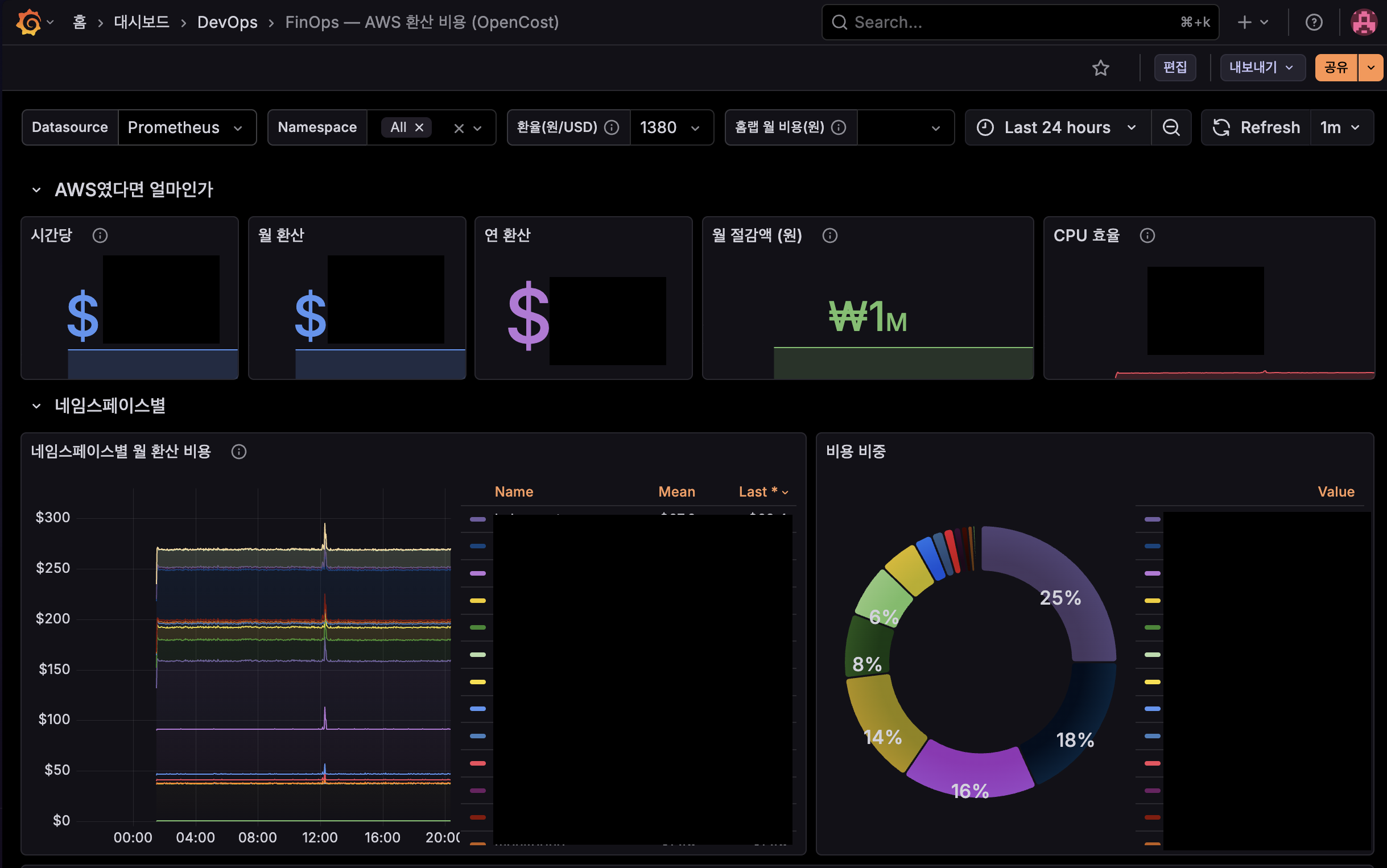Viewport: 1387px width, 868px height.
Task: Collapse the AWS였다면 얼마인가 row
Action: tap(36, 190)
